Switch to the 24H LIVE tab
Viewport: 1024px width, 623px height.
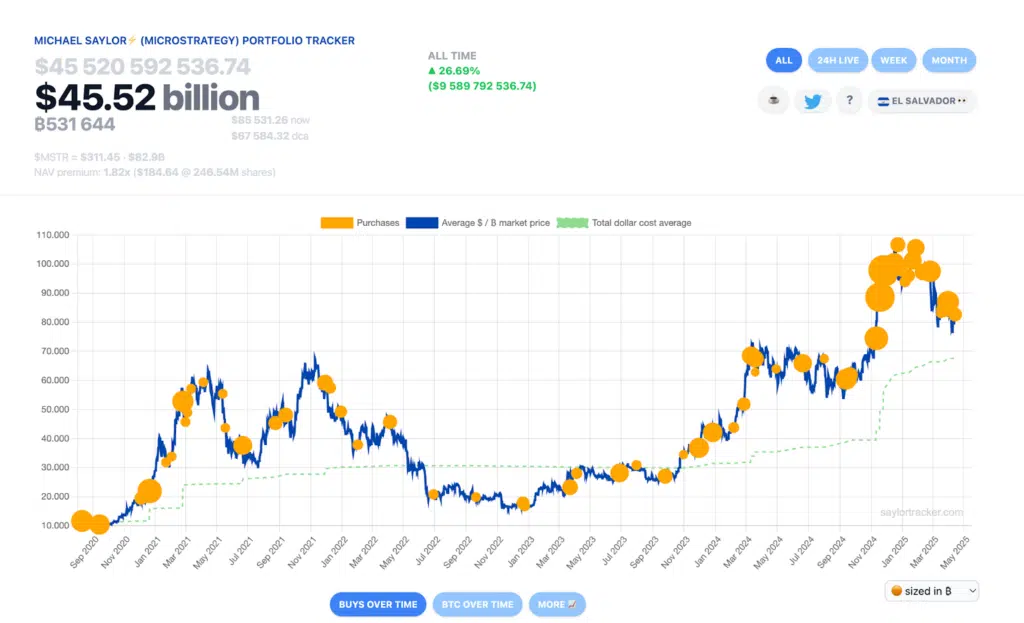[x=838, y=60]
